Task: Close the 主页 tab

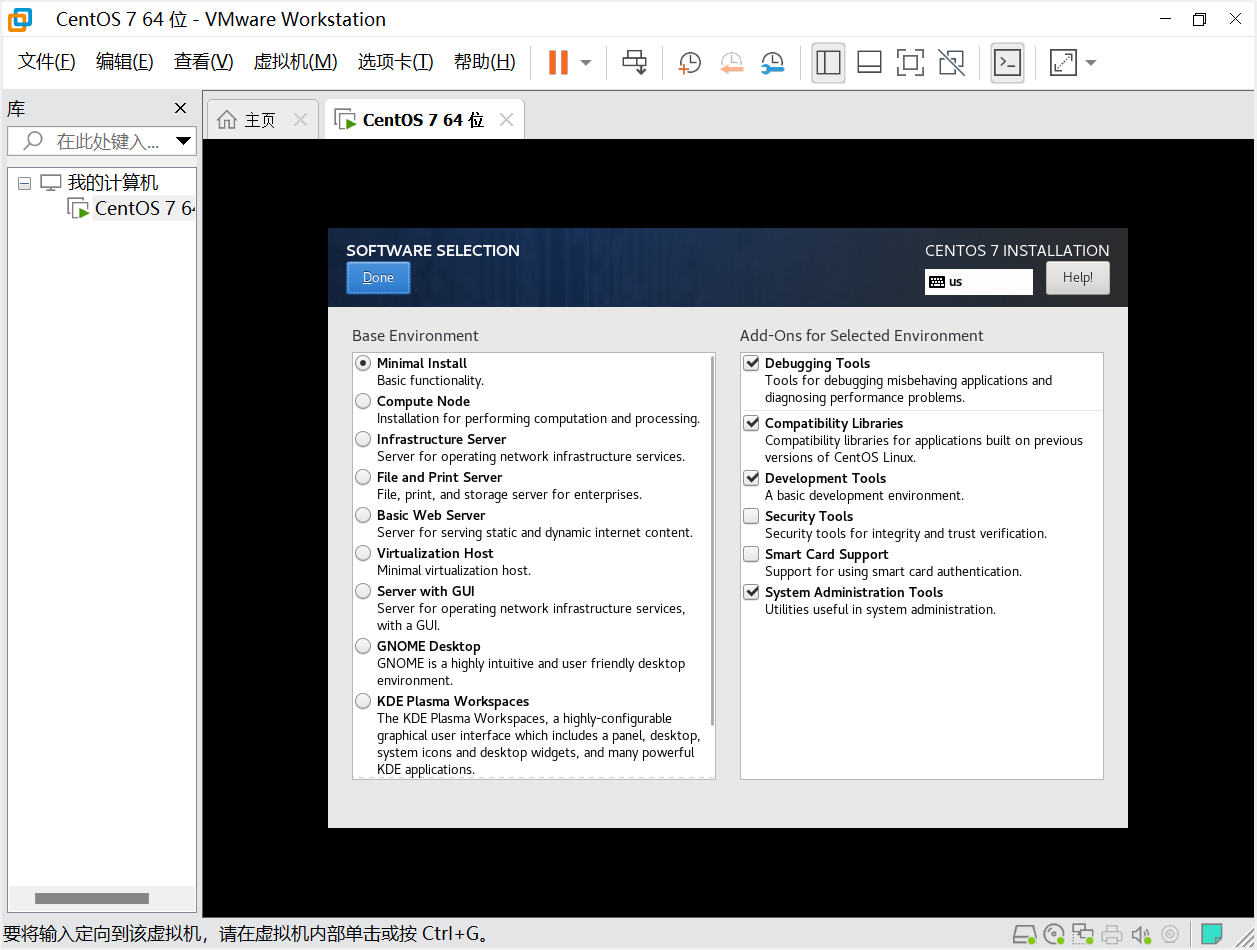Action: tap(300, 119)
